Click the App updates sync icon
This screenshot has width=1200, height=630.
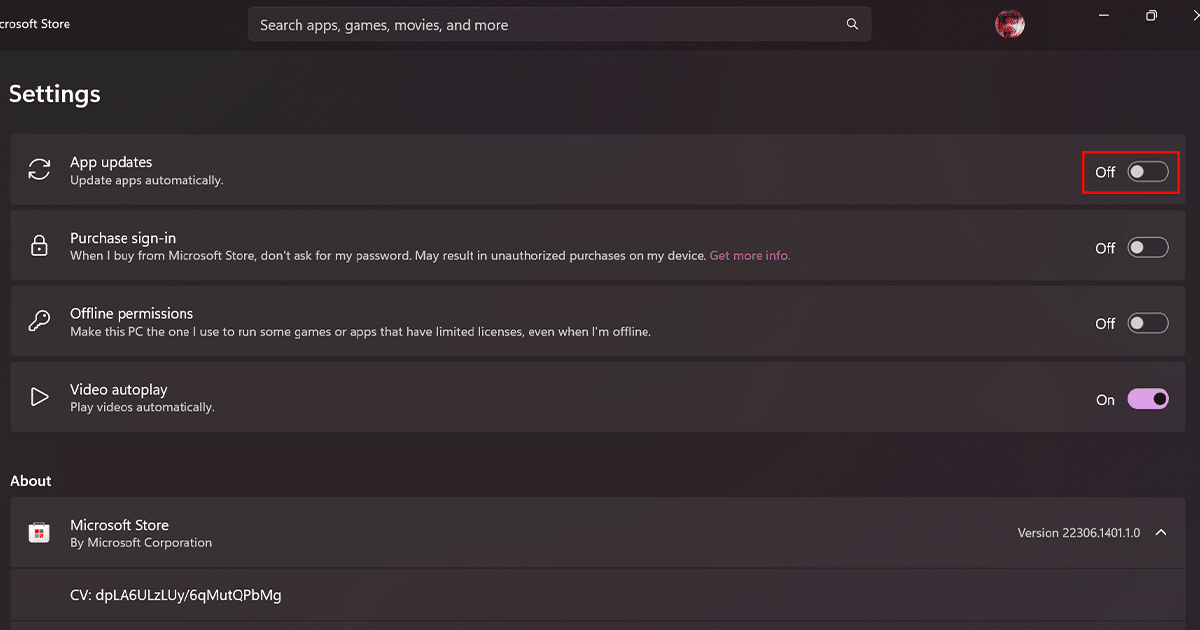coord(39,170)
